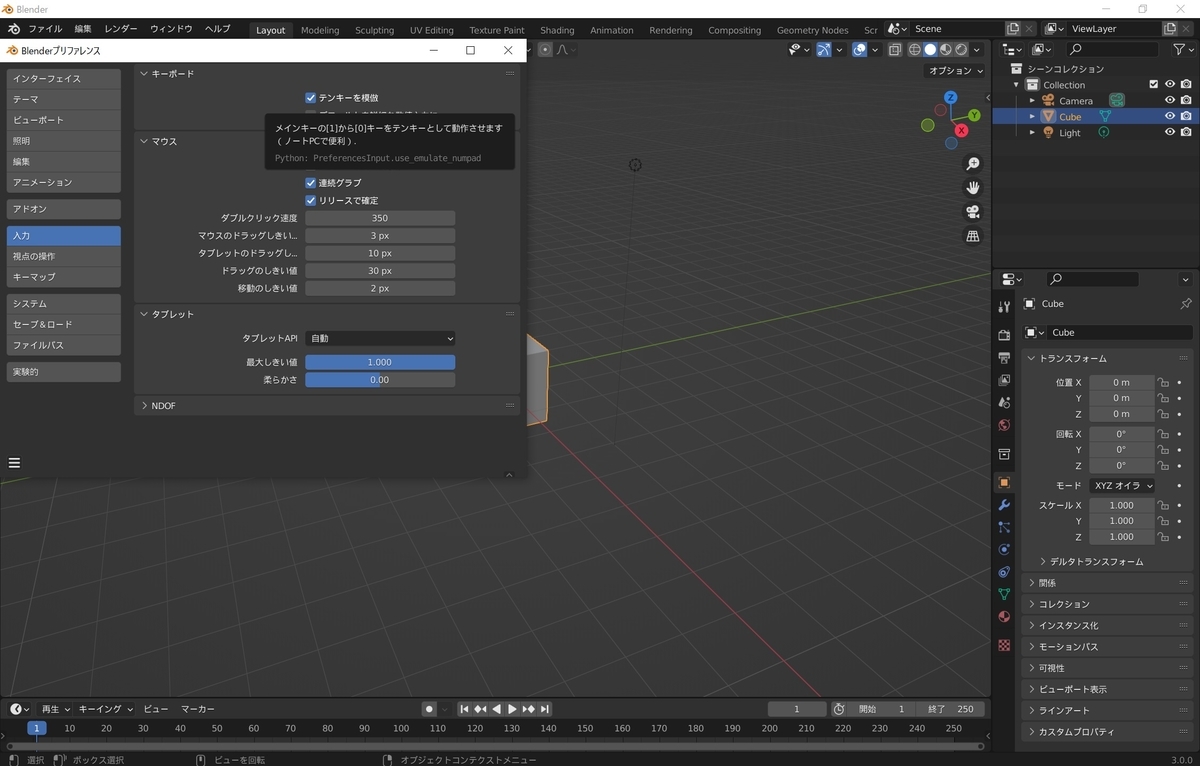Open the Object Data mesh properties icon
The width and height of the screenshot is (1200, 766).
click(x=1004, y=594)
